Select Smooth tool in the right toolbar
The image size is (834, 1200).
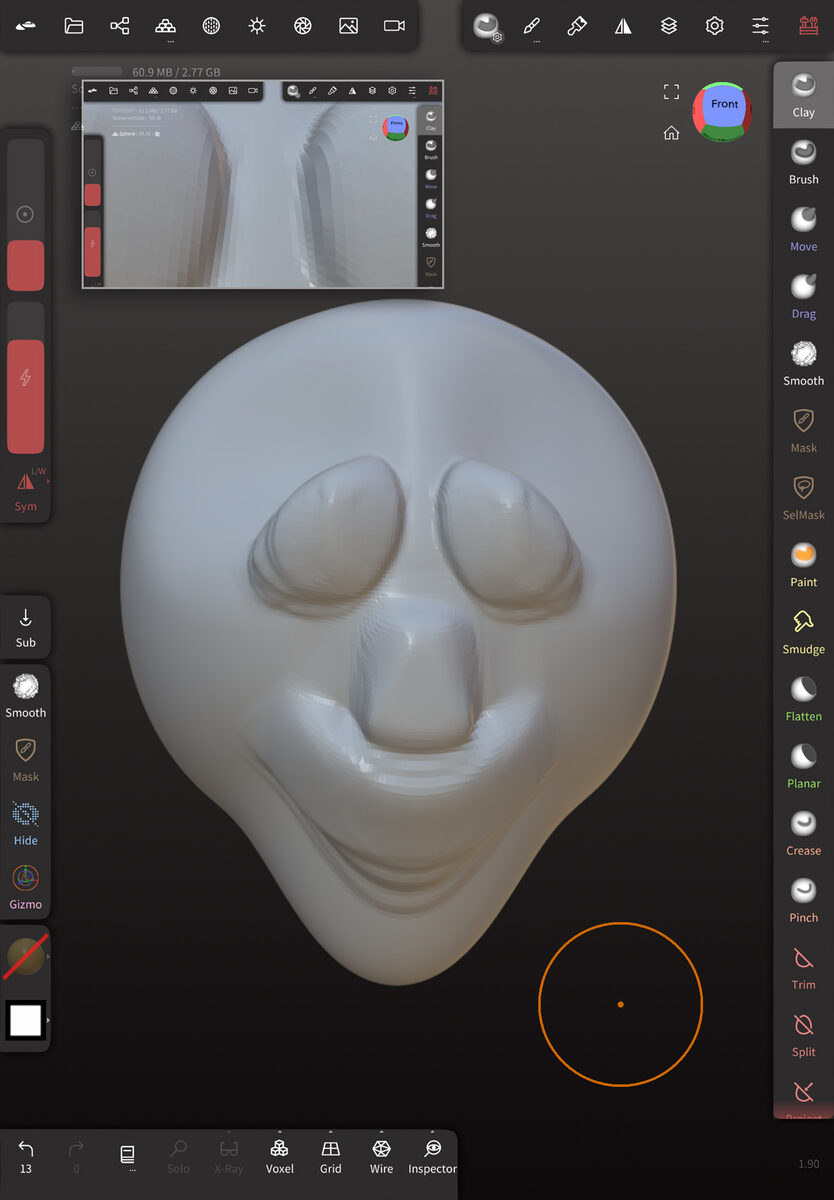point(803,363)
